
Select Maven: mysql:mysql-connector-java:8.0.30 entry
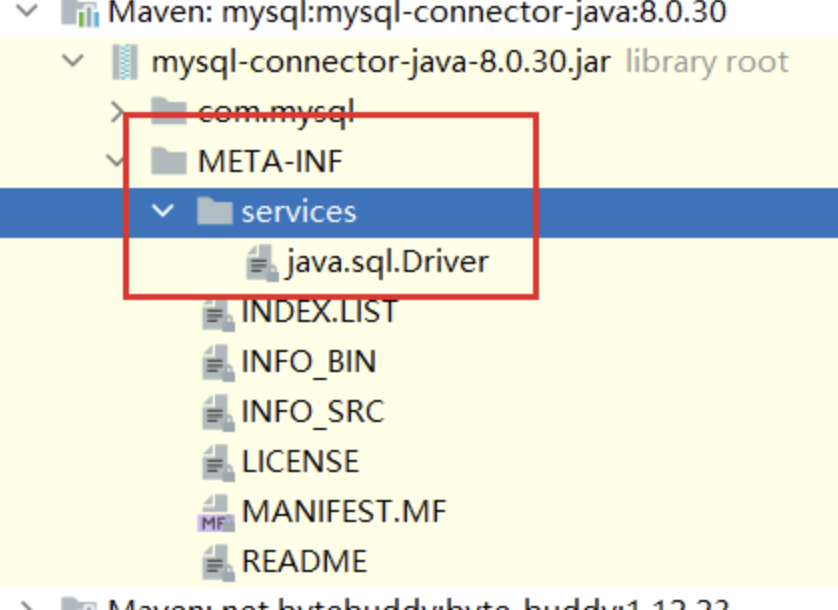[x=417, y=12]
